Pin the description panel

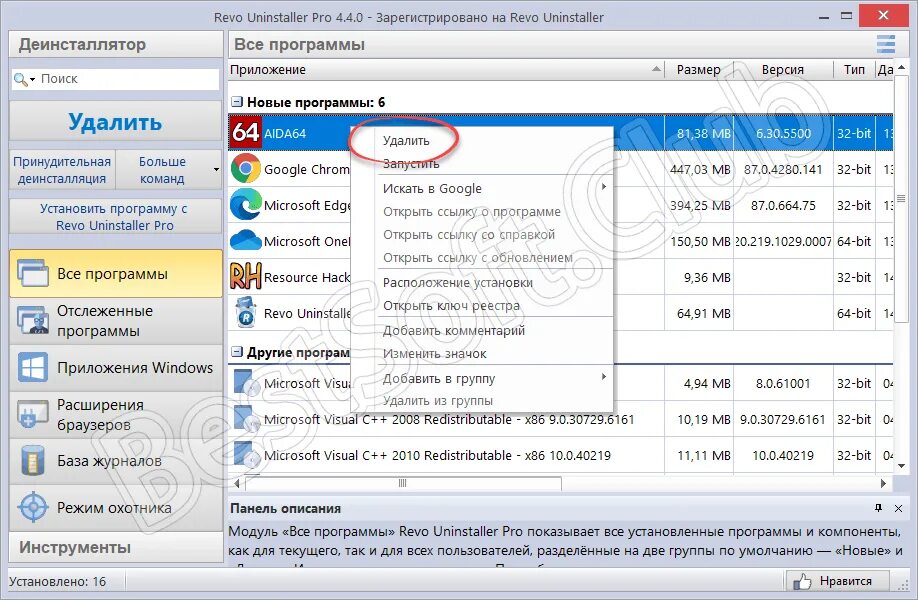click(x=878, y=508)
